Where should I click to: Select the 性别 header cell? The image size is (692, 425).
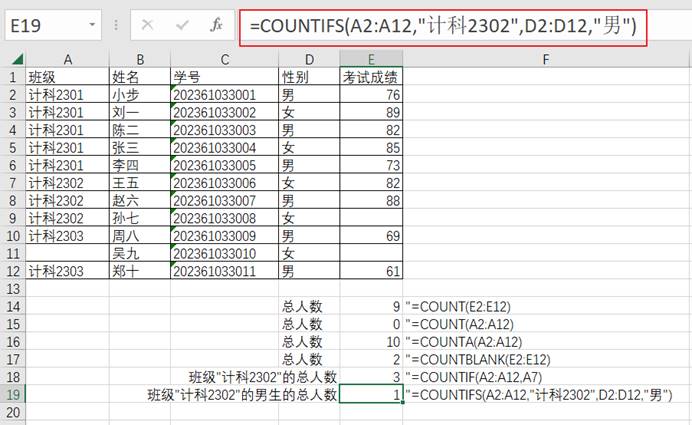coord(309,77)
